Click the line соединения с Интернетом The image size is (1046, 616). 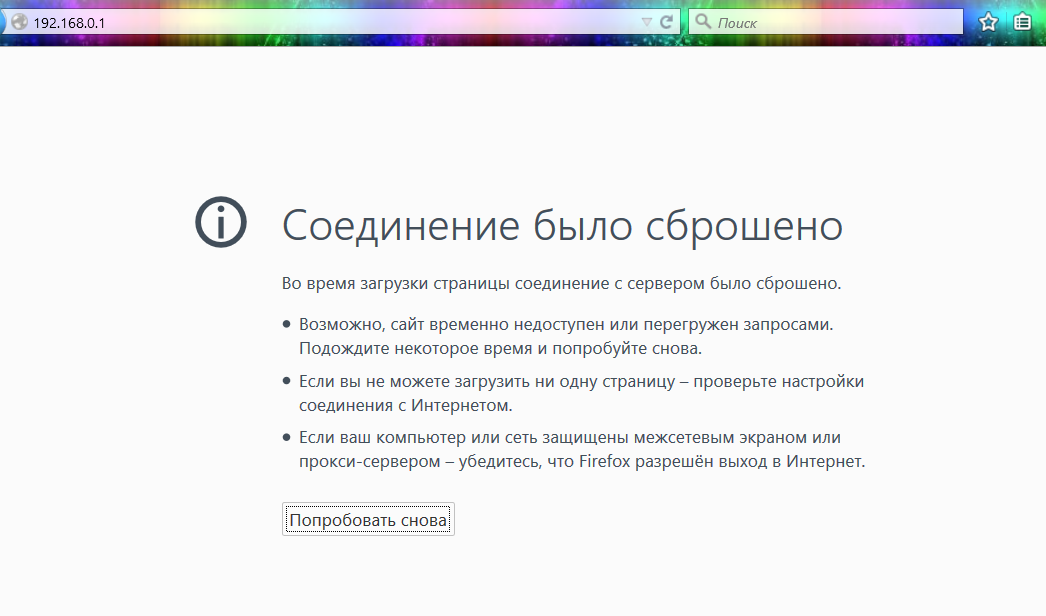[x=405, y=405]
